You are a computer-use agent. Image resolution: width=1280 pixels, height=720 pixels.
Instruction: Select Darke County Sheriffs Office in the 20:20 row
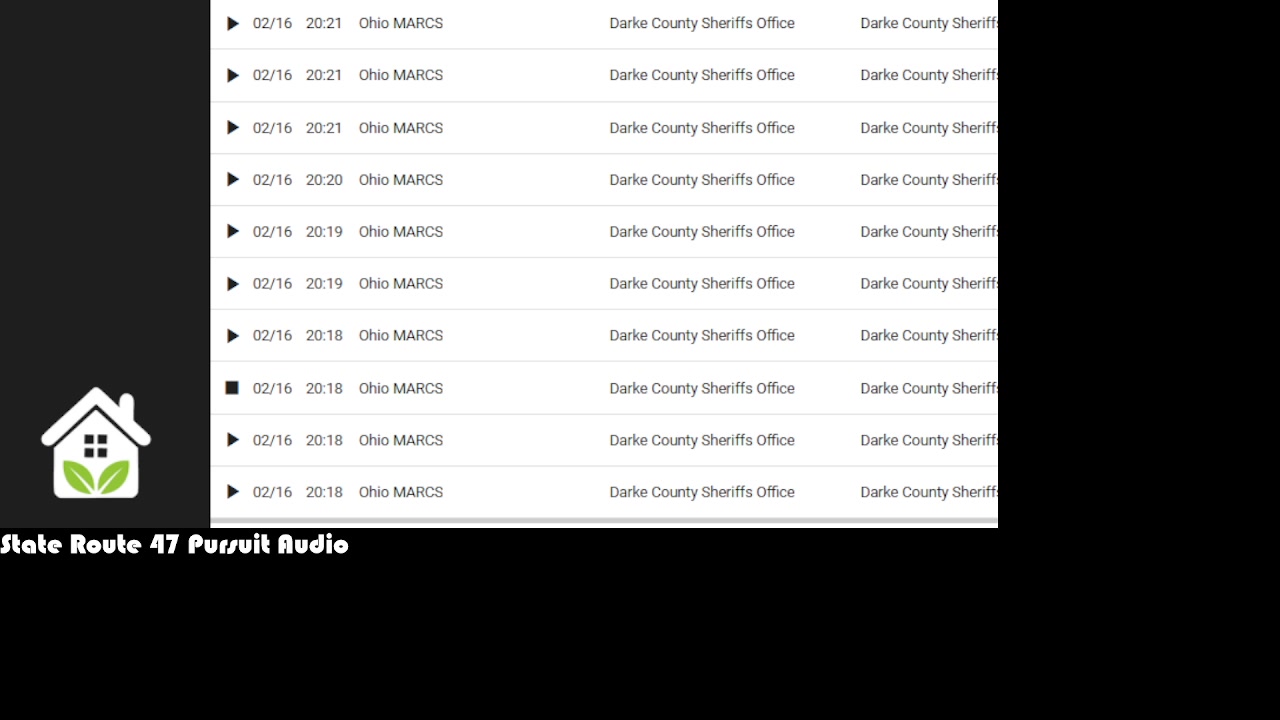702,180
